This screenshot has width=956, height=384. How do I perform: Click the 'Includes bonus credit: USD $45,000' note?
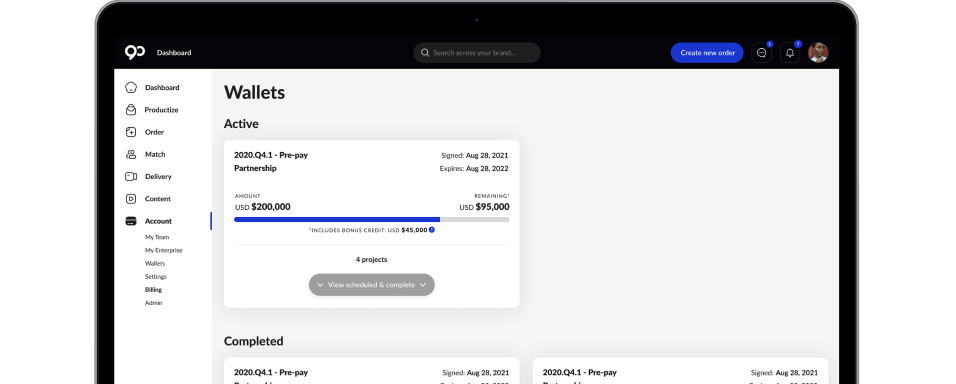click(368, 230)
